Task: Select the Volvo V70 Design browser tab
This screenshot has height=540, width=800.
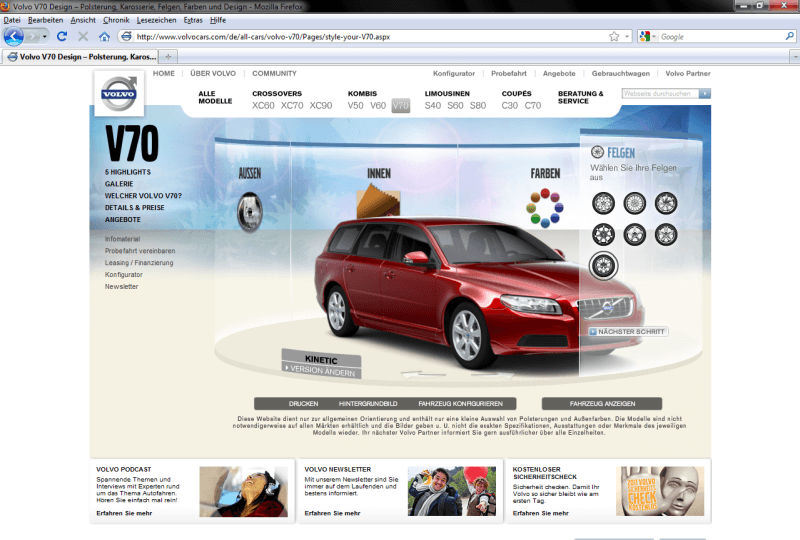Action: coord(82,56)
